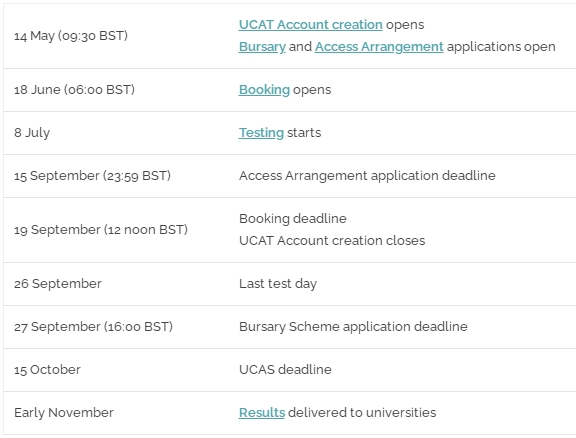
Task: Select the UCAS deadline text
Action: pos(285,370)
